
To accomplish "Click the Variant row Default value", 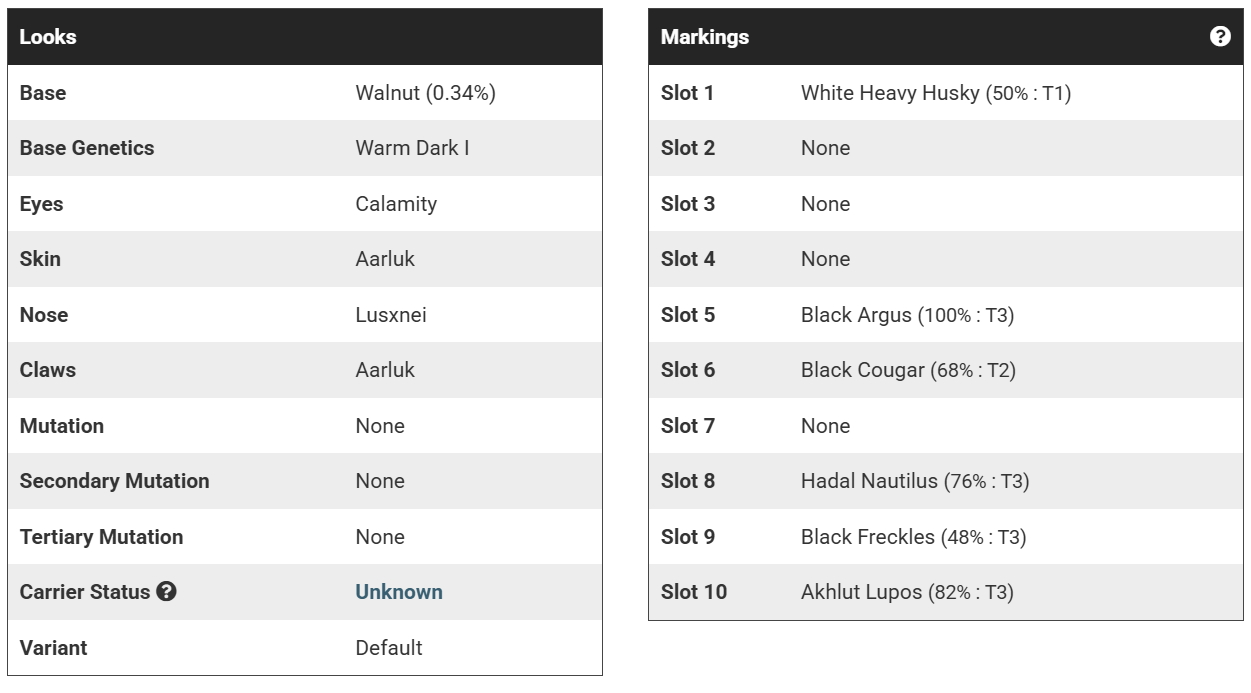I will pos(388,648).
